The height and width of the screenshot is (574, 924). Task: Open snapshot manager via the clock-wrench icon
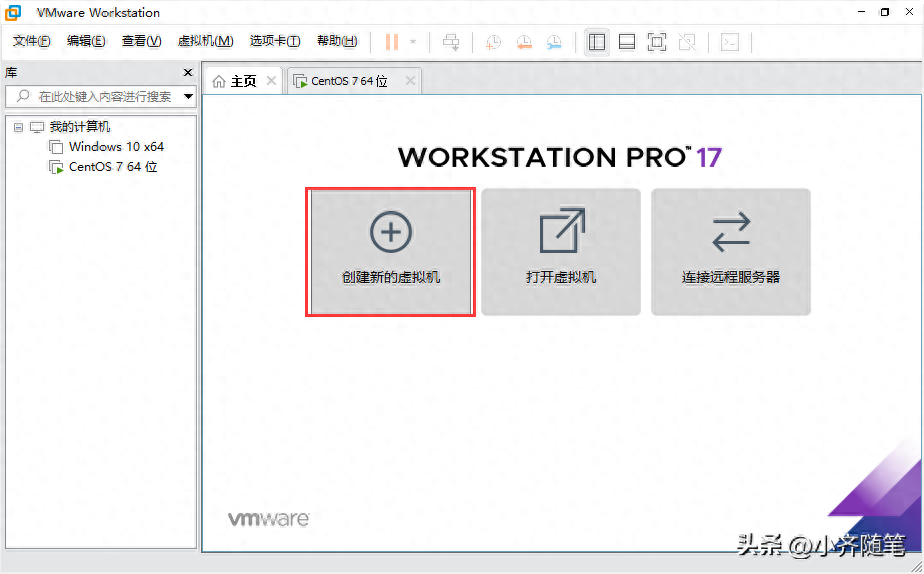click(554, 42)
